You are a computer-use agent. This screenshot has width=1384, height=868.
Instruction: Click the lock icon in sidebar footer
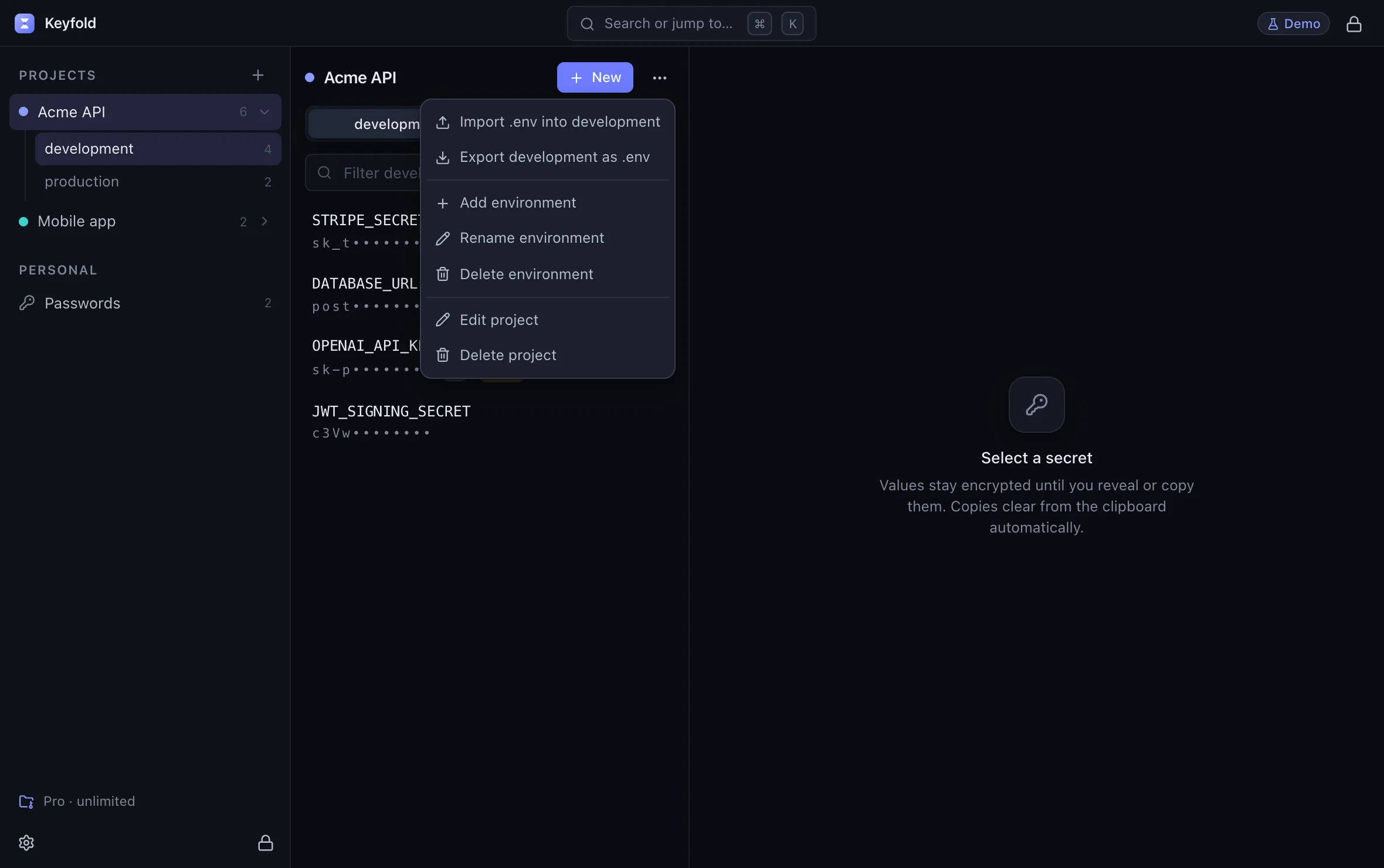coord(266,843)
